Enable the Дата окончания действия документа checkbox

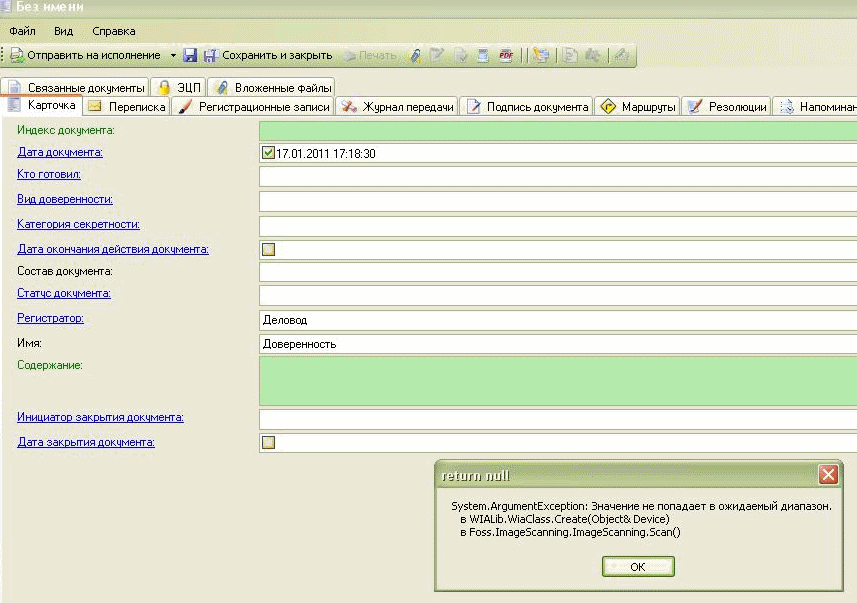pos(268,250)
